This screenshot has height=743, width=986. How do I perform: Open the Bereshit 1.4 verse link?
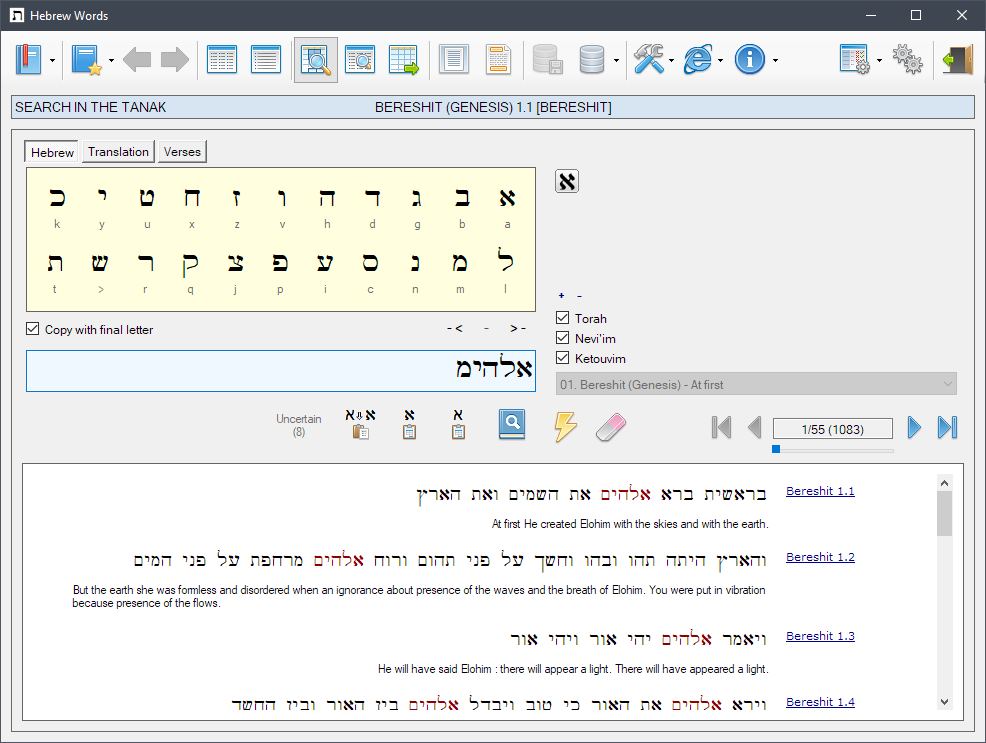click(x=820, y=702)
